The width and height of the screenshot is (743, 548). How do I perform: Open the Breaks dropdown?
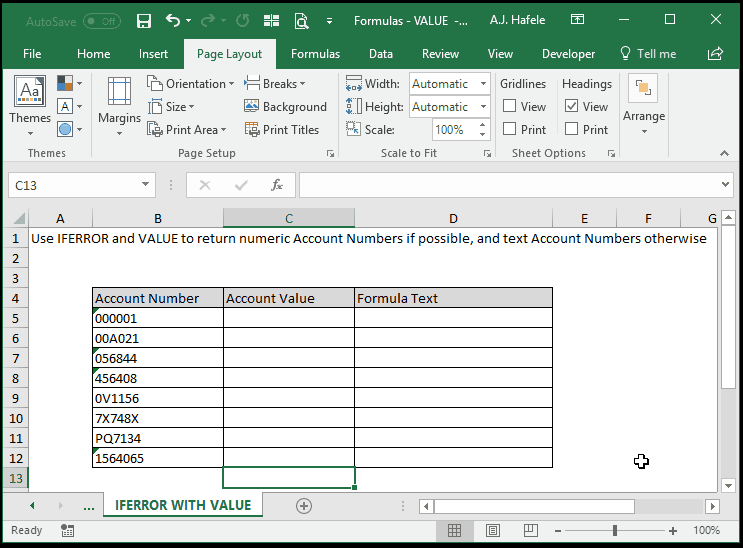pyautogui.click(x=274, y=83)
